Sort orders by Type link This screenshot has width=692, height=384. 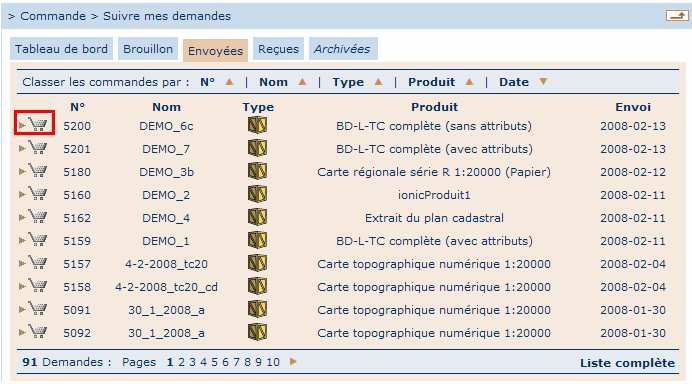tap(348, 82)
